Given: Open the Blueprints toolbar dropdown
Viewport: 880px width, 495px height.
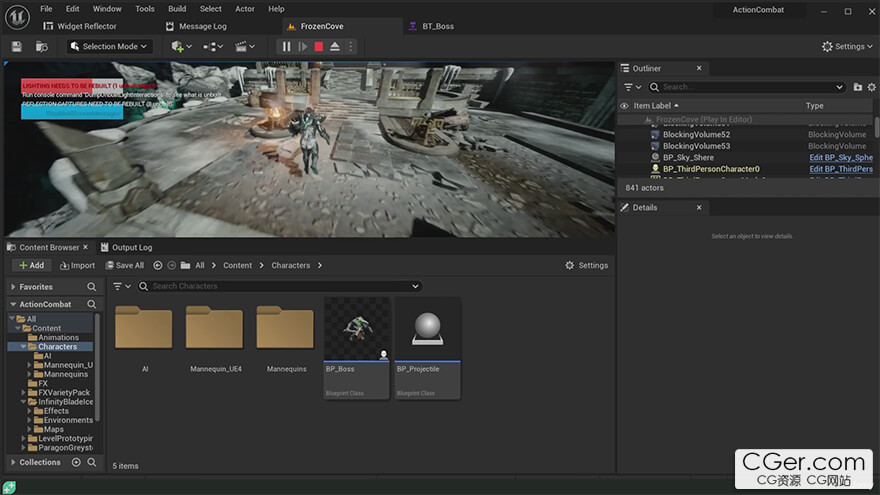Looking at the screenshot, I should point(213,47).
